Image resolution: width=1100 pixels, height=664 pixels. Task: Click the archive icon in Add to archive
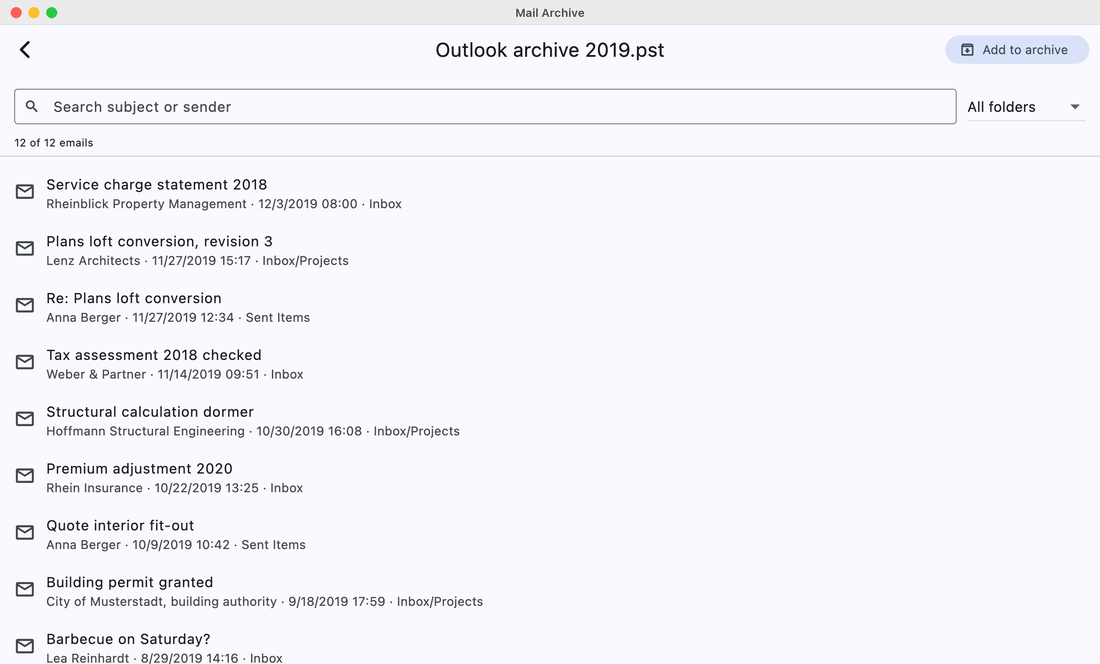point(967,50)
